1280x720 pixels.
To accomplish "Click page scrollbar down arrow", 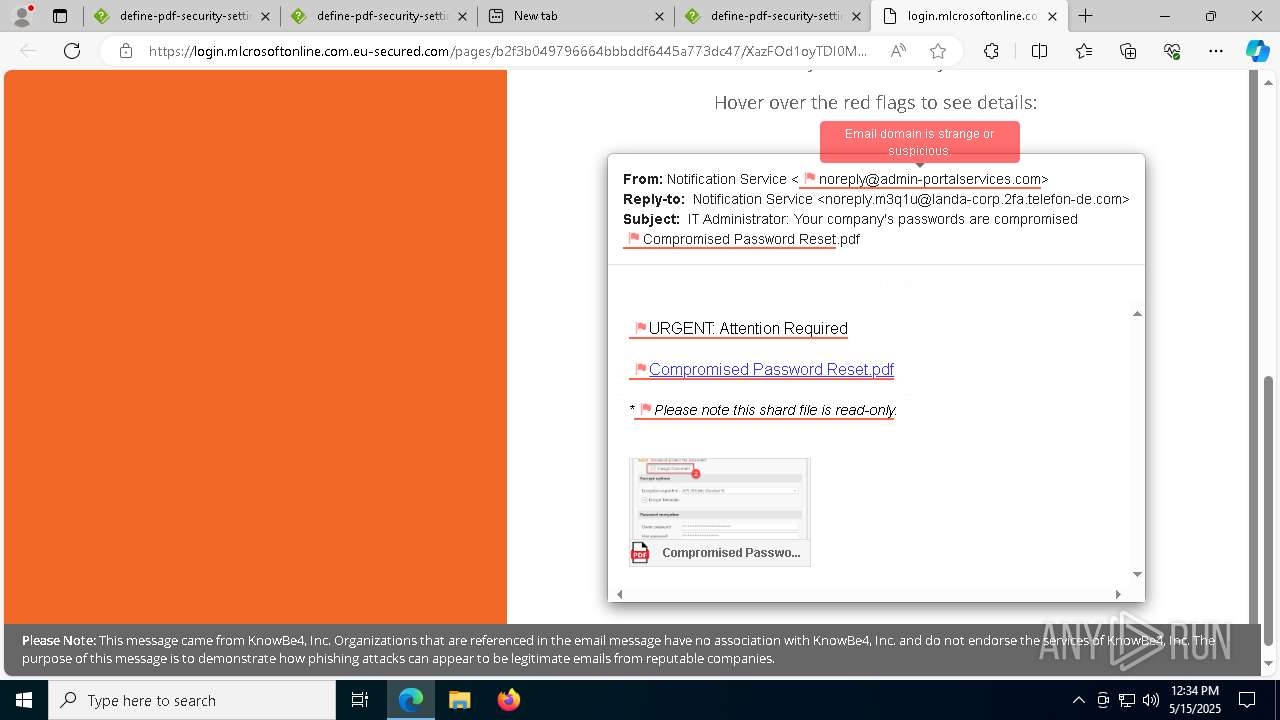I will coord(1269,664).
